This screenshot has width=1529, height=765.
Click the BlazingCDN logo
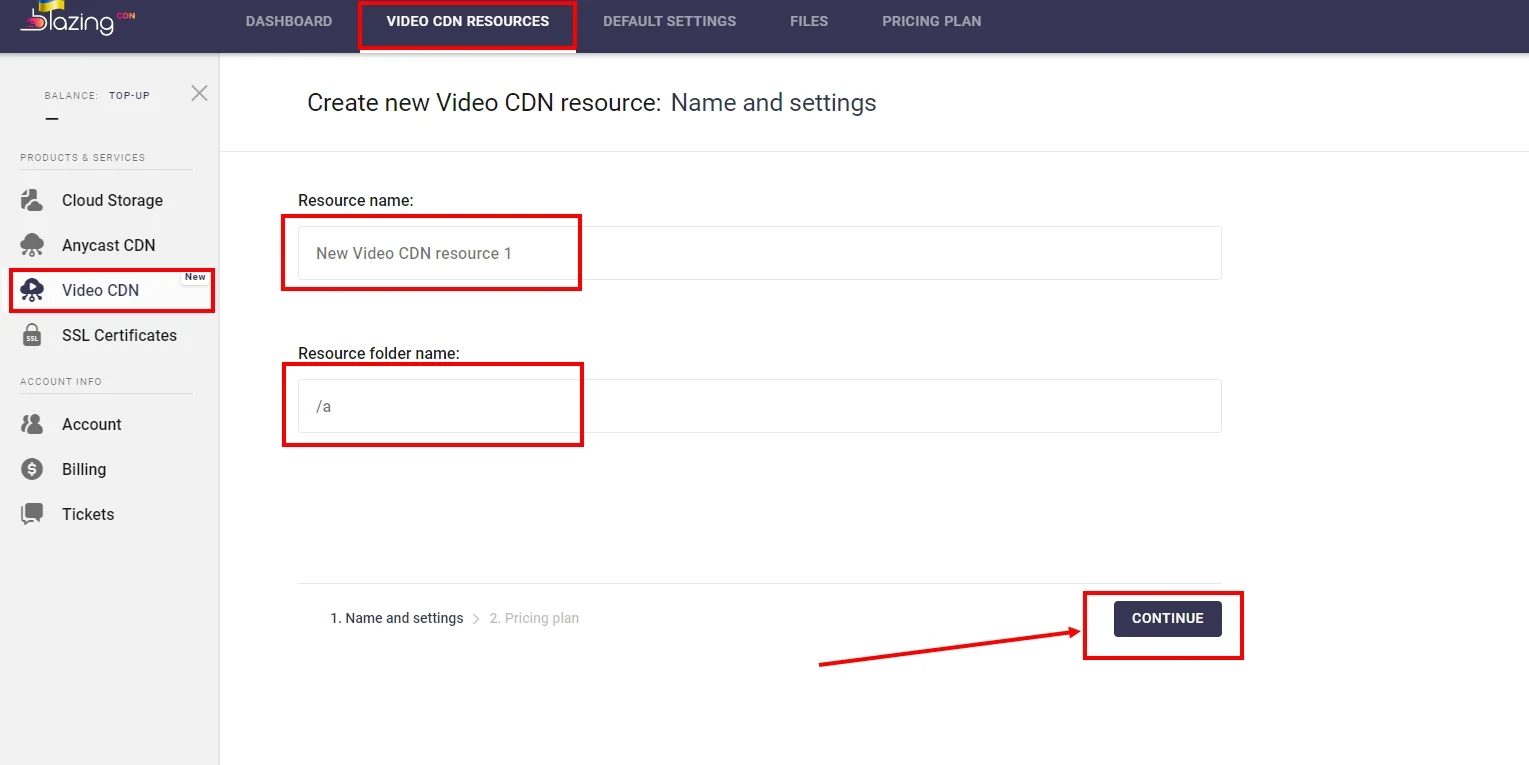tap(75, 20)
